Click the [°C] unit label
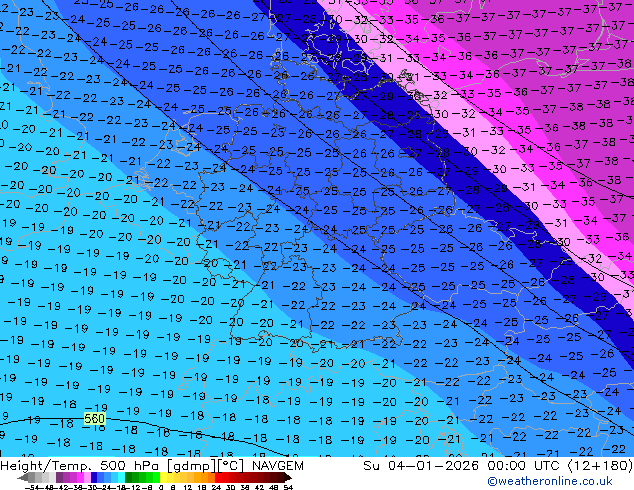 (x=232, y=466)
